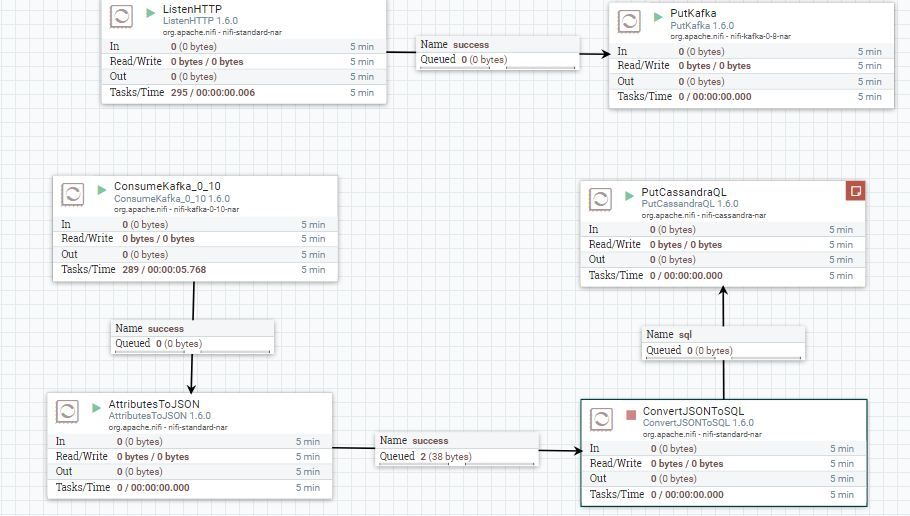Viewport: 910px width, 516px height.
Task: Click the ConvertJSONToSQL processor icon
Action: (x=601, y=419)
